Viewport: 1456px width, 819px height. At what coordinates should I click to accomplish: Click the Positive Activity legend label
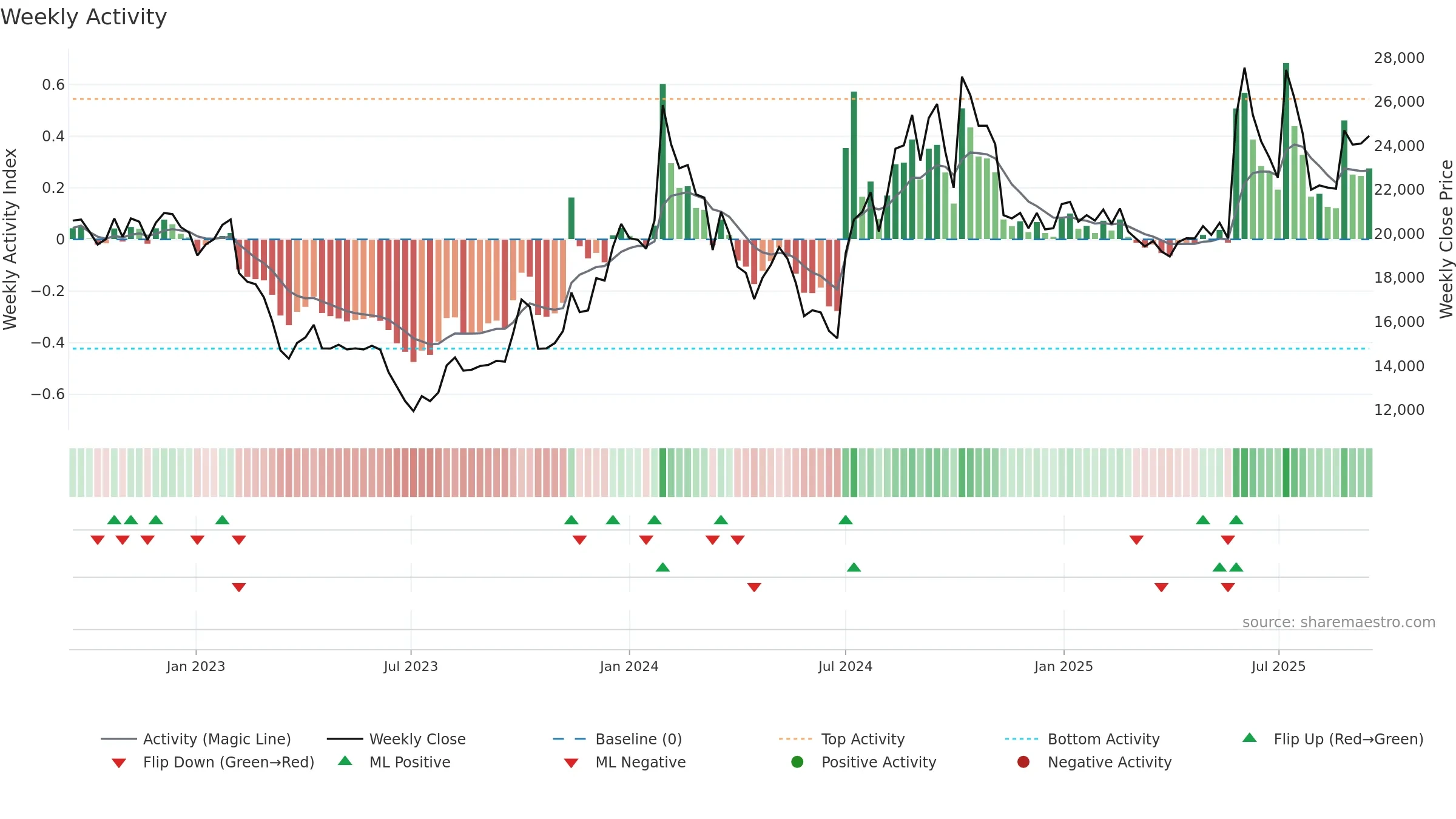pos(878,762)
